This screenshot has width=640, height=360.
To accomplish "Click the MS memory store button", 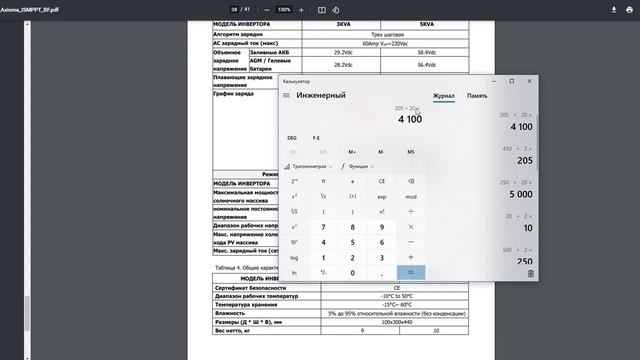I will [411, 152].
